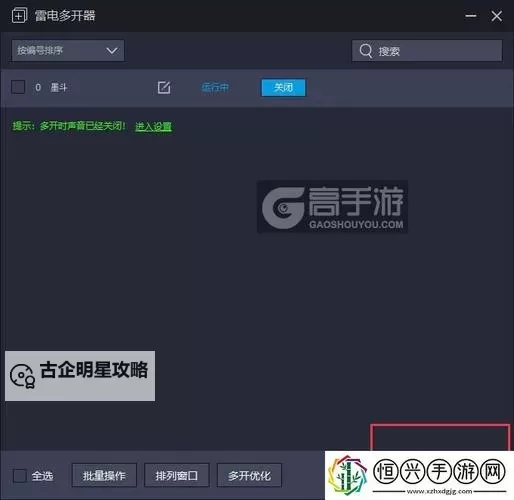Click the magnifier icon in search box

pyautogui.click(x=365, y=51)
